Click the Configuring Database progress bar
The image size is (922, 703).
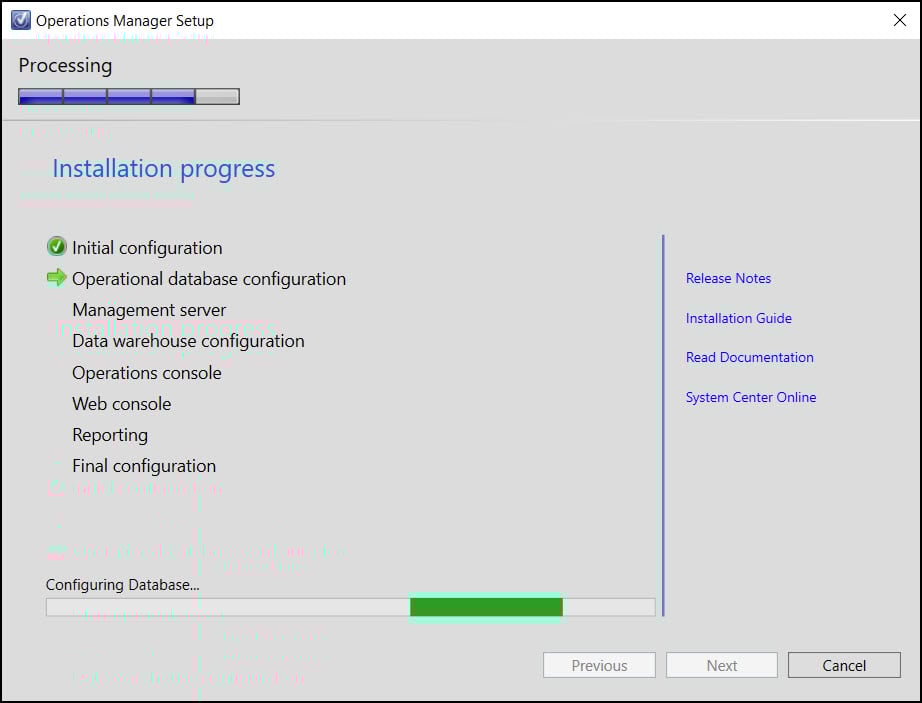point(350,607)
